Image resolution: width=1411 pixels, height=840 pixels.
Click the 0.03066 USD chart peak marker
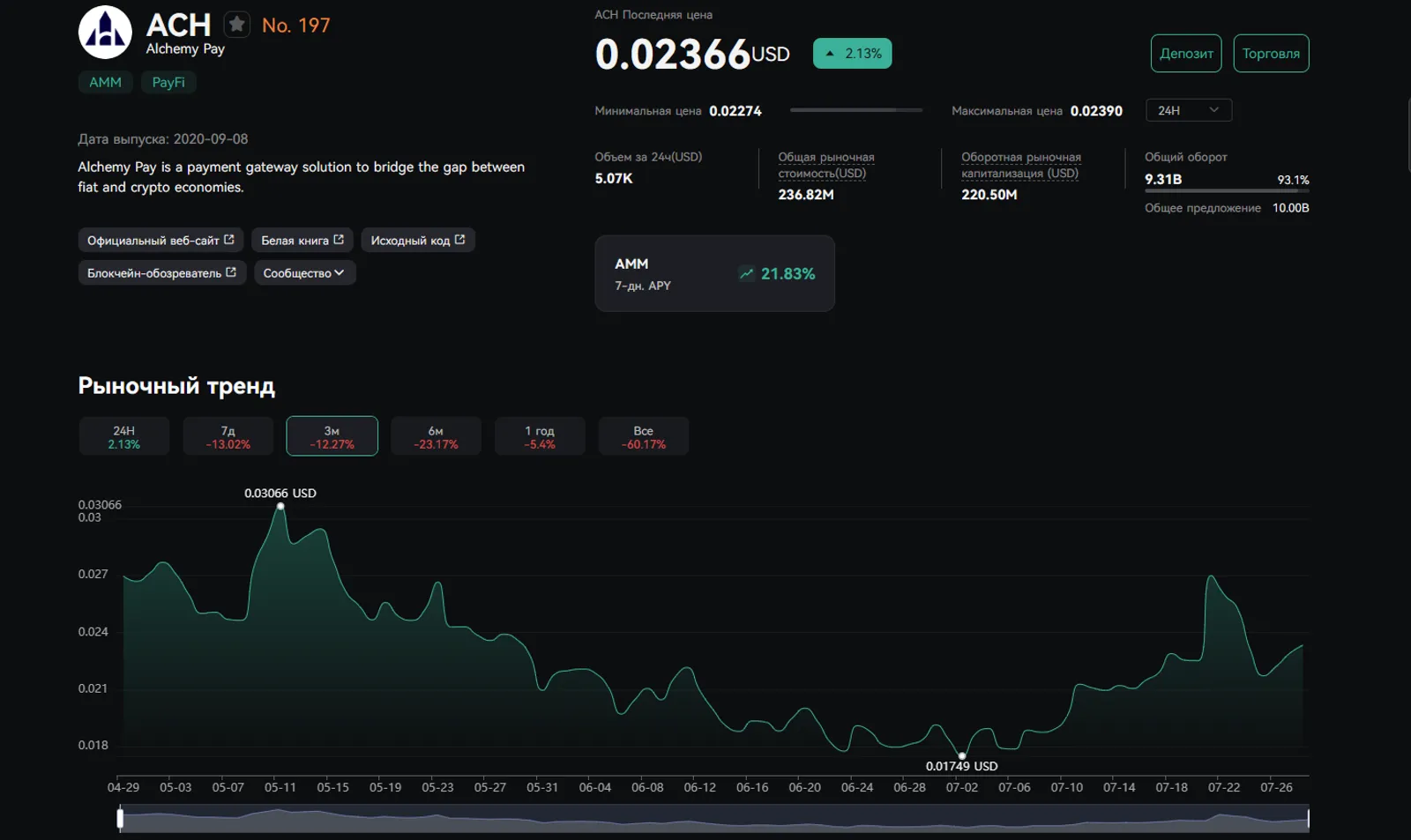[280, 506]
